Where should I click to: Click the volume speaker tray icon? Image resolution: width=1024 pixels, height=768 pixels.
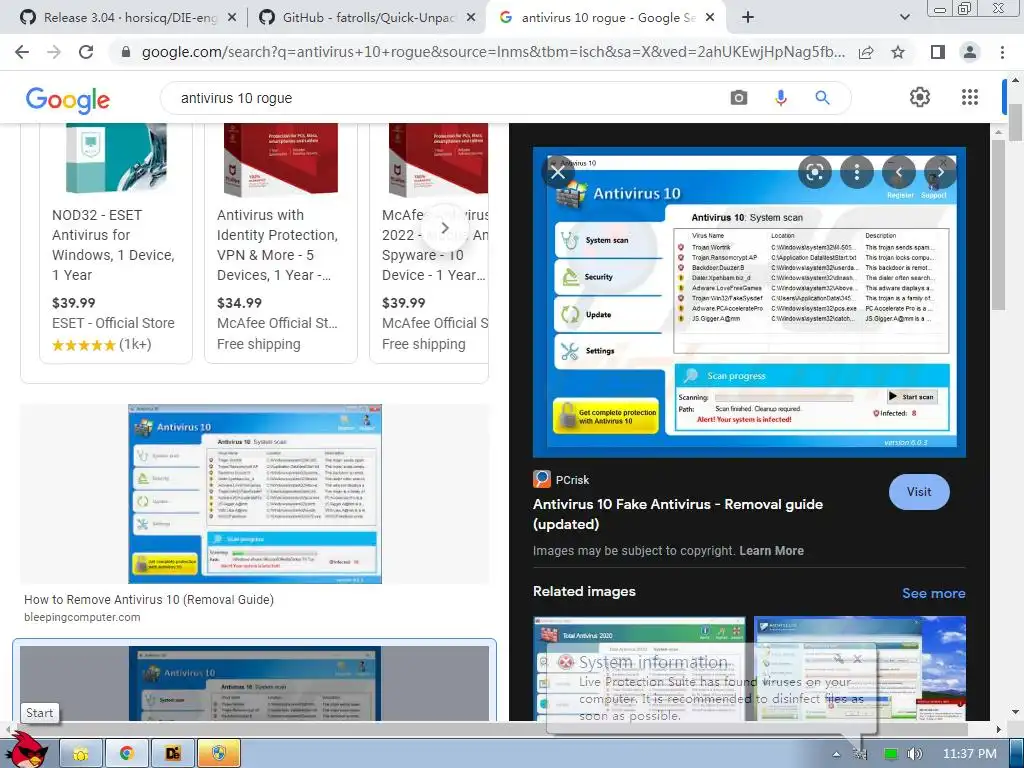pos(914,754)
